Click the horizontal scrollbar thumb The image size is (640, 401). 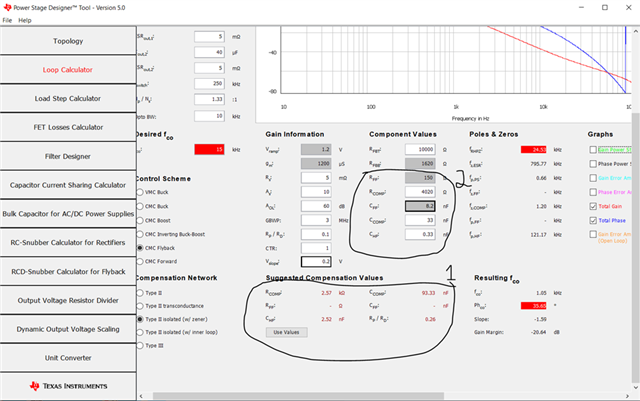point(298,396)
